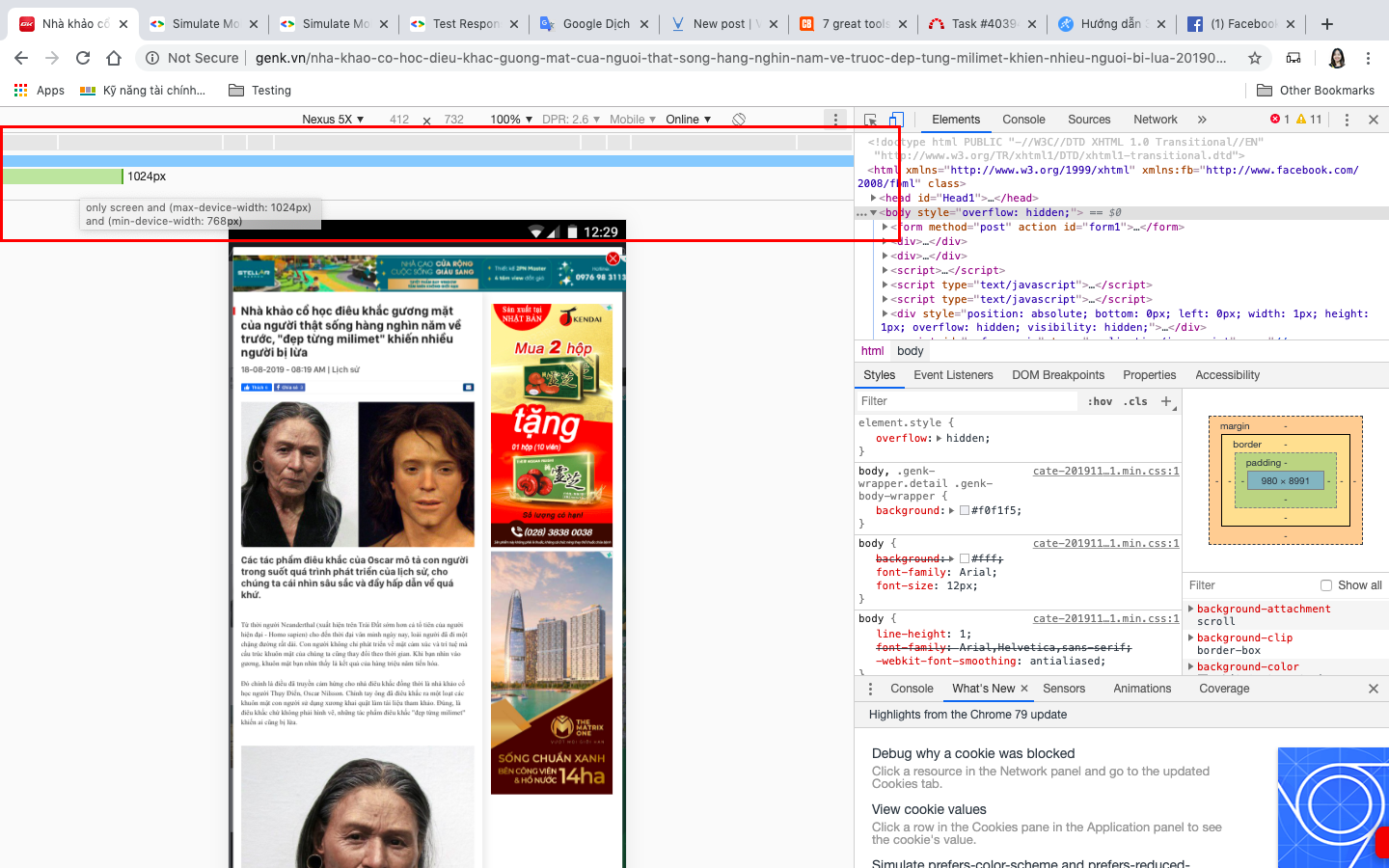This screenshot has width=1389, height=868.
Task: Expand the overflow shorthand in element.style
Action: (x=940, y=438)
